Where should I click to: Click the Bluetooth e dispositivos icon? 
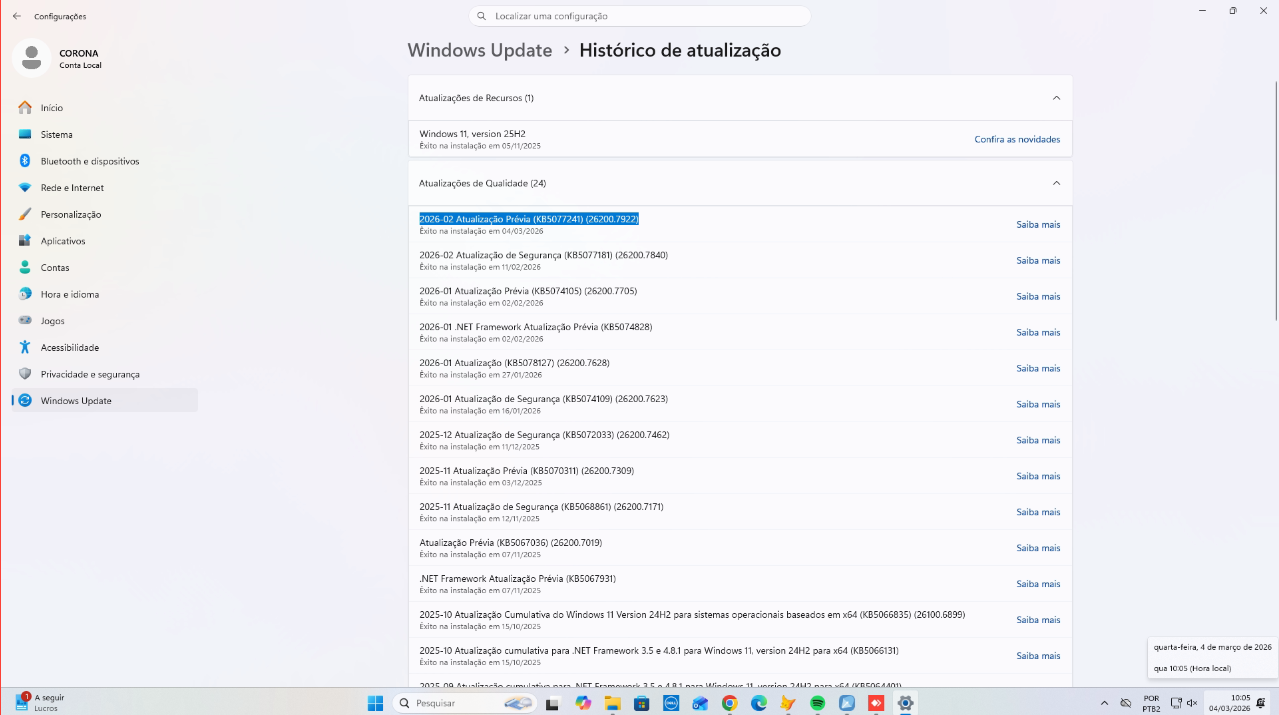tap(25, 161)
